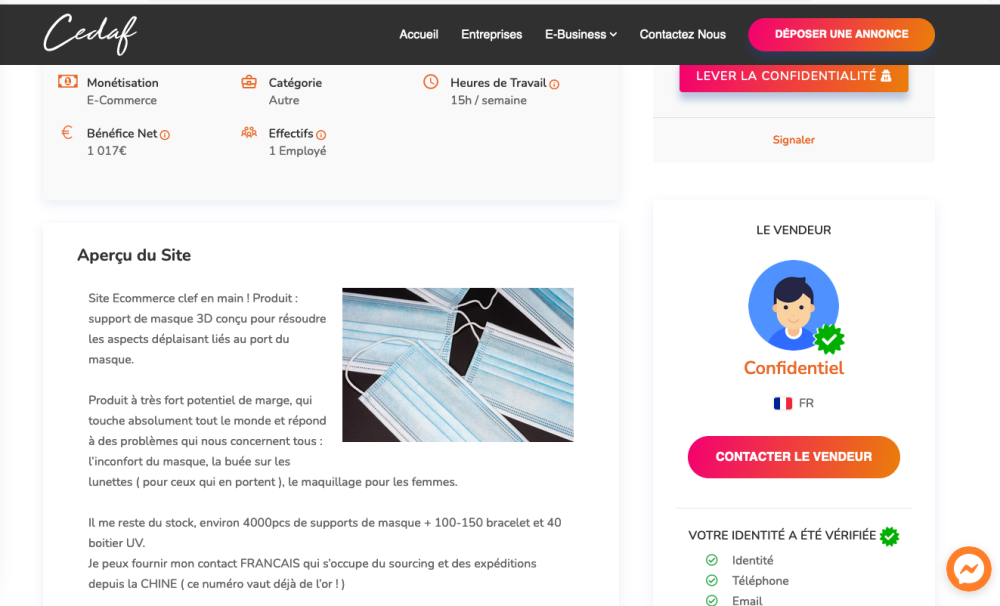This screenshot has width=1000, height=606.
Task: Open the Messenger chat bubble icon
Action: pyautogui.click(x=968, y=568)
